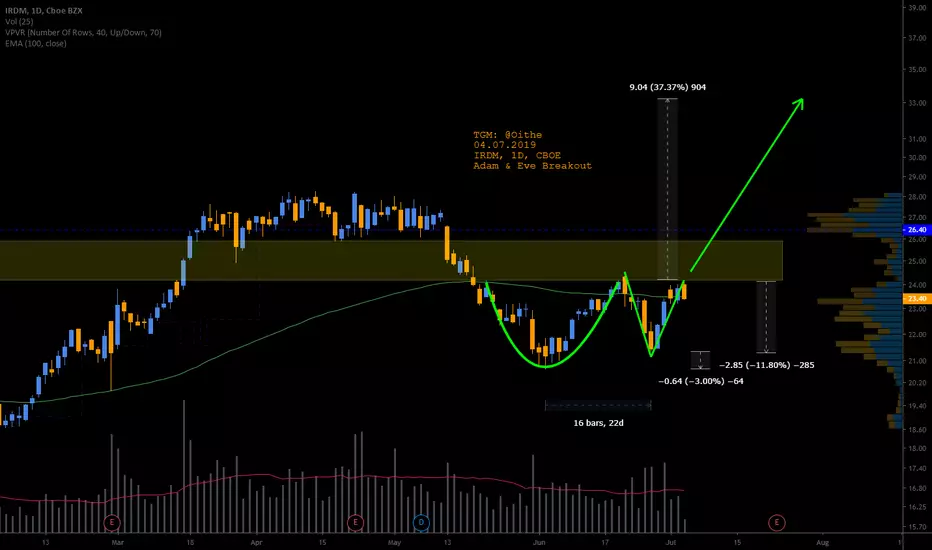The image size is (932, 550).
Task: Click the Apr label on time axis
Action: click(256, 542)
